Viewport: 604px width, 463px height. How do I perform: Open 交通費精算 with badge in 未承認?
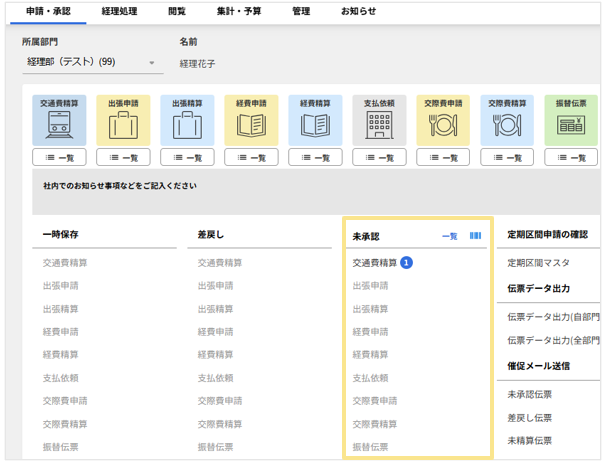pos(375,263)
